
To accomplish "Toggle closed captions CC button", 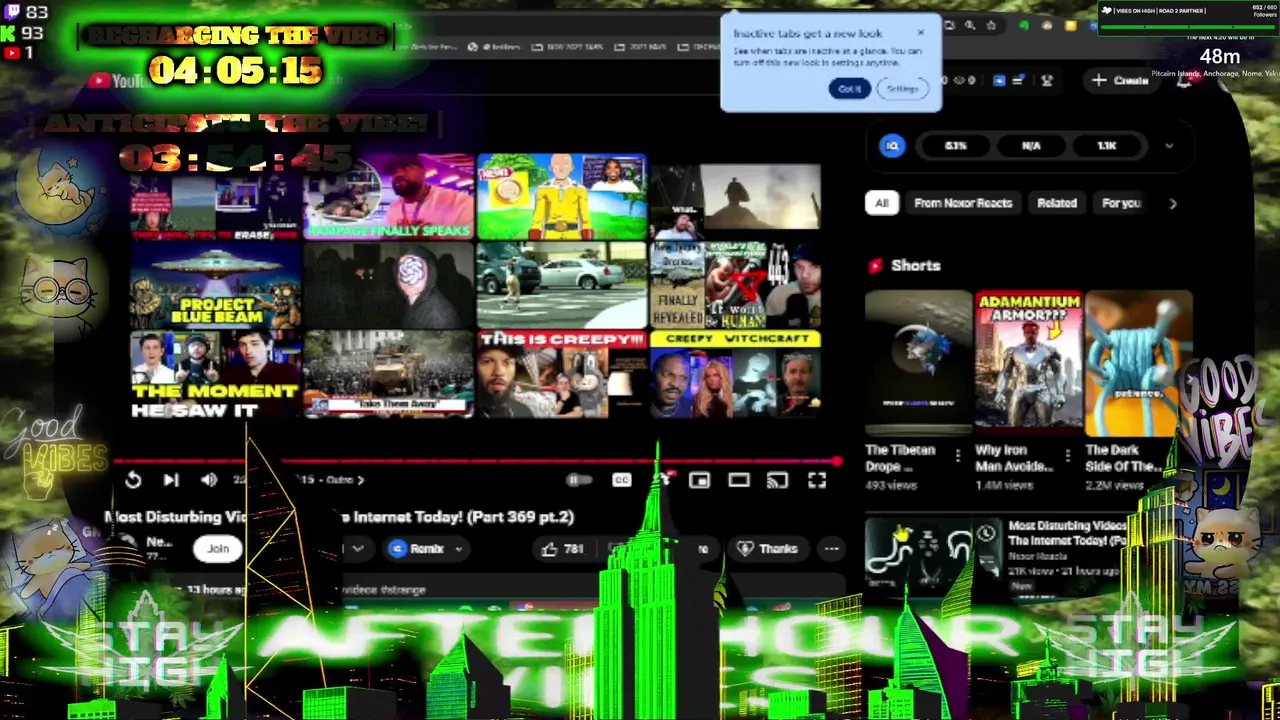I will click(x=621, y=480).
